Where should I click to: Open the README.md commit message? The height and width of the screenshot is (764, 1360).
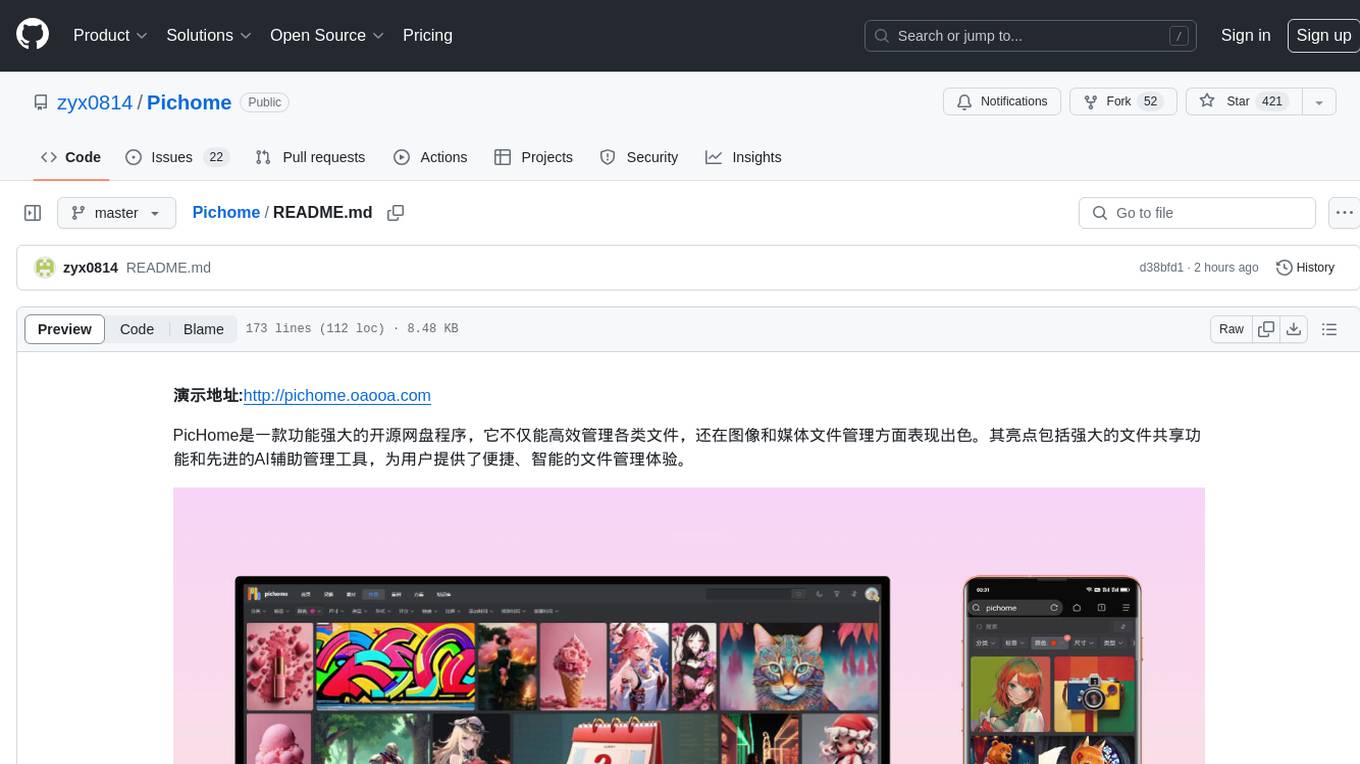pos(168,268)
